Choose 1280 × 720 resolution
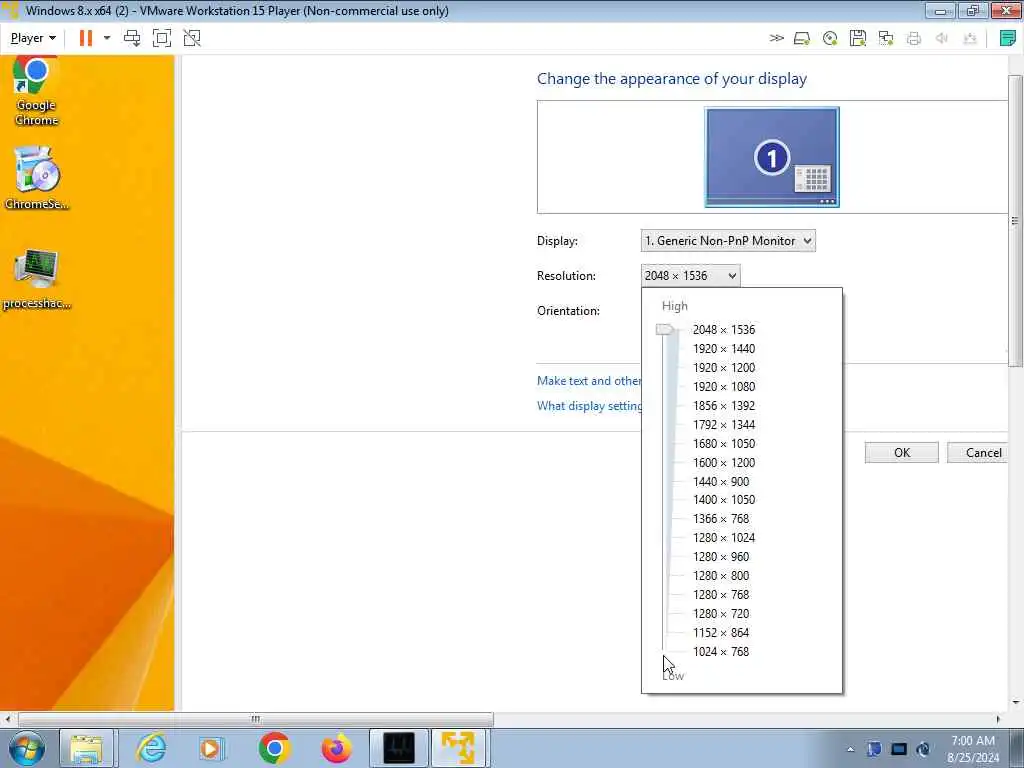The image size is (1024, 768). [721, 613]
